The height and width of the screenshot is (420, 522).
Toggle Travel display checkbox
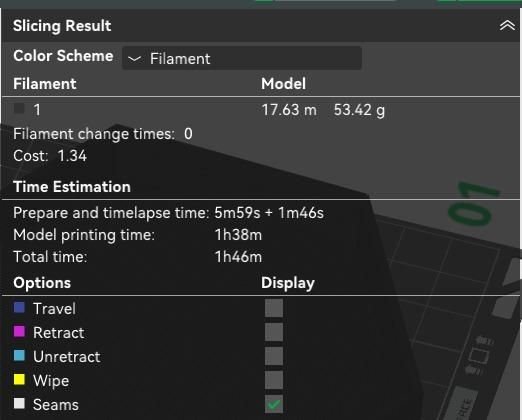(274, 308)
